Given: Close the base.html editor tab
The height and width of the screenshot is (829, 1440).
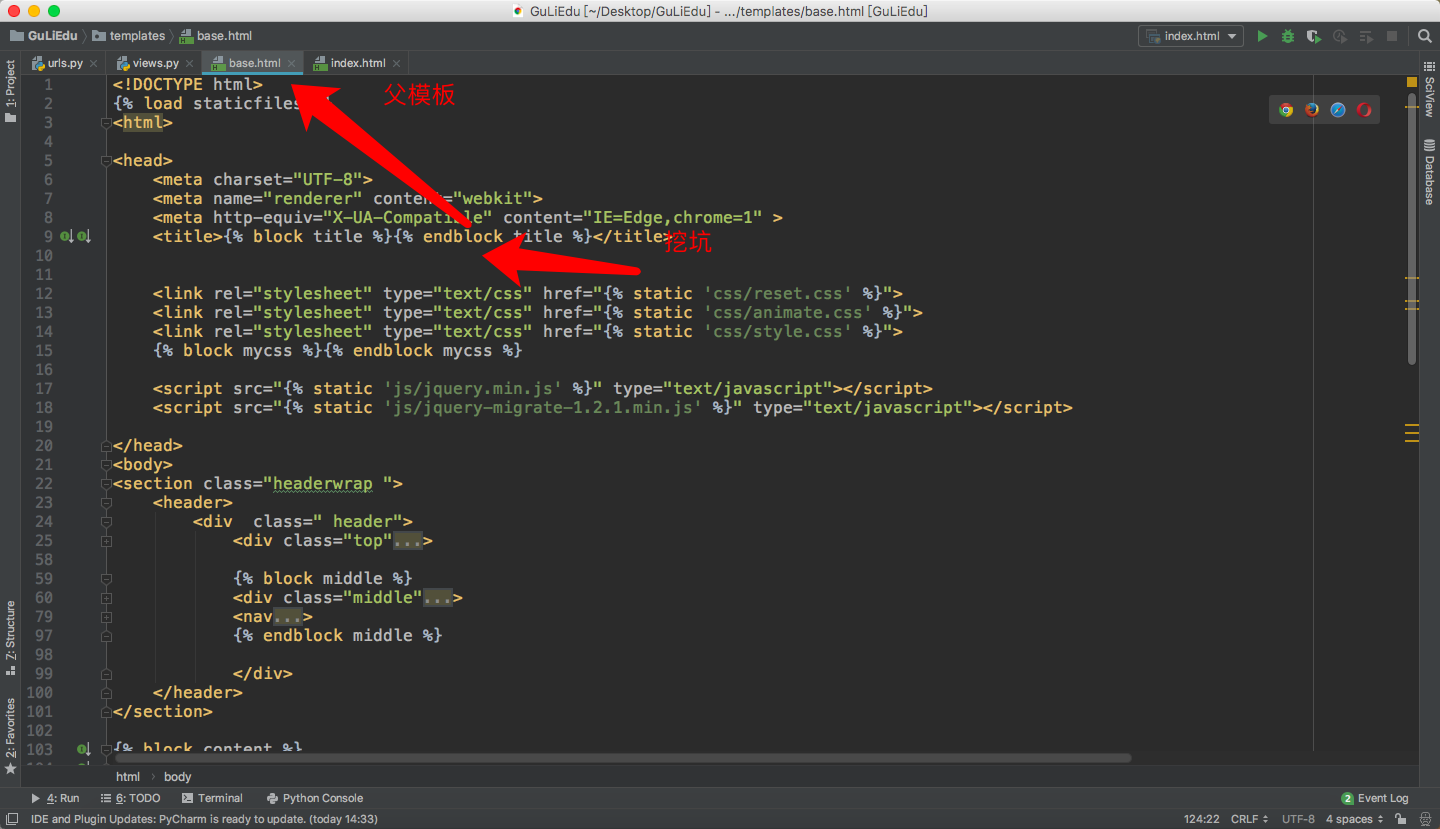Looking at the screenshot, I should coord(291,63).
